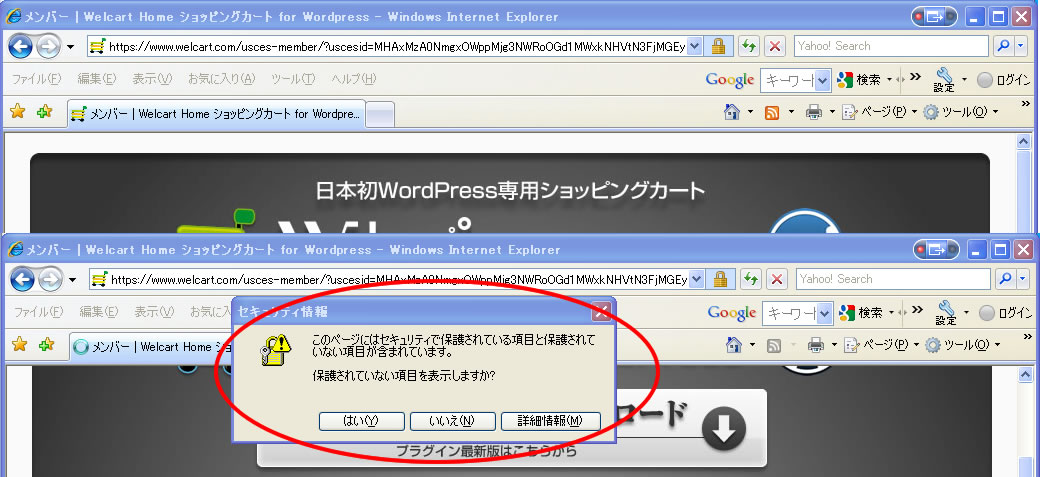Click scrollbar up arrow in upper window
1040x477 pixels.
click(1023, 141)
